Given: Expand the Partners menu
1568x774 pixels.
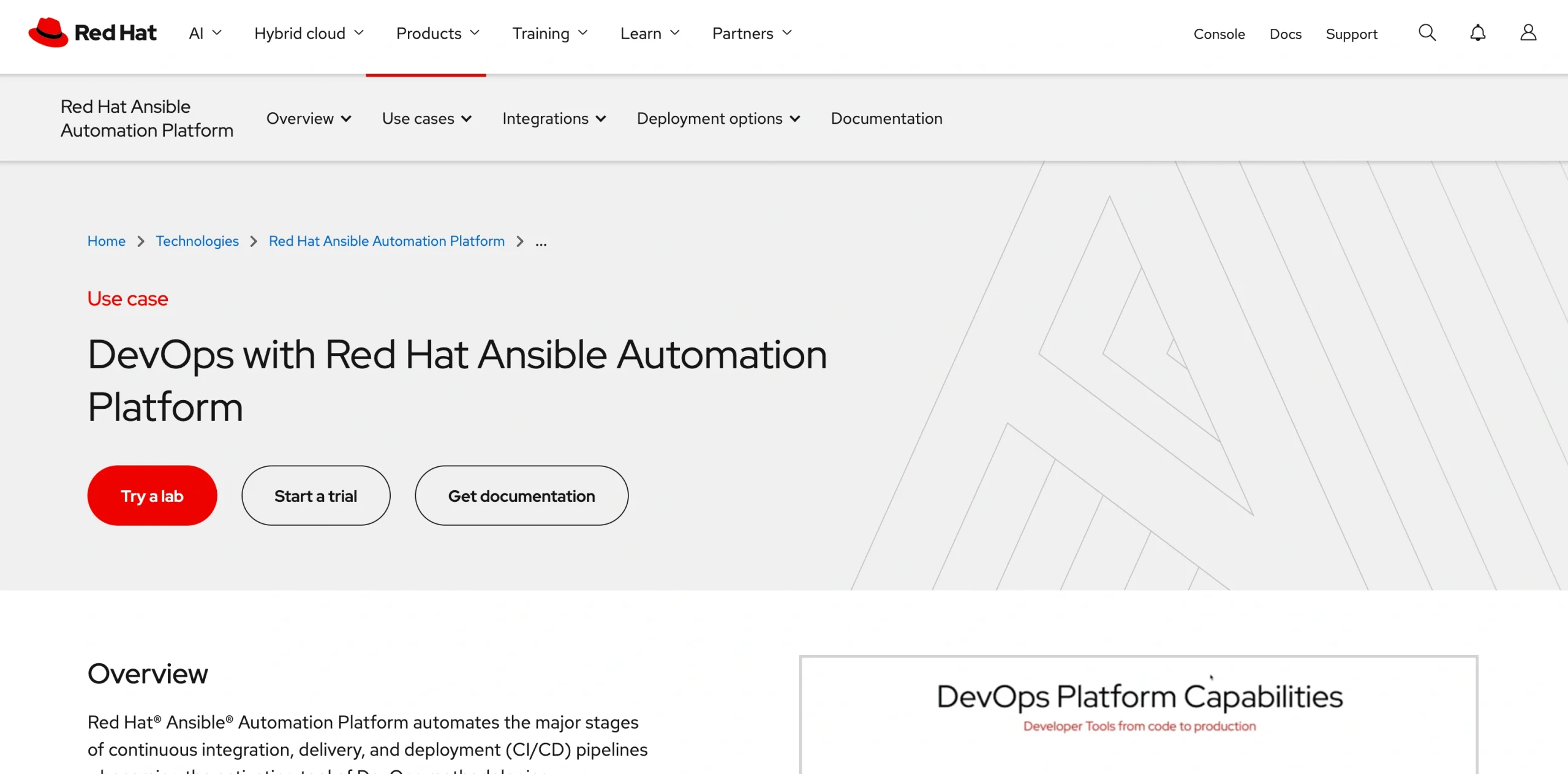Looking at the screenshot, I should point(752,33).
